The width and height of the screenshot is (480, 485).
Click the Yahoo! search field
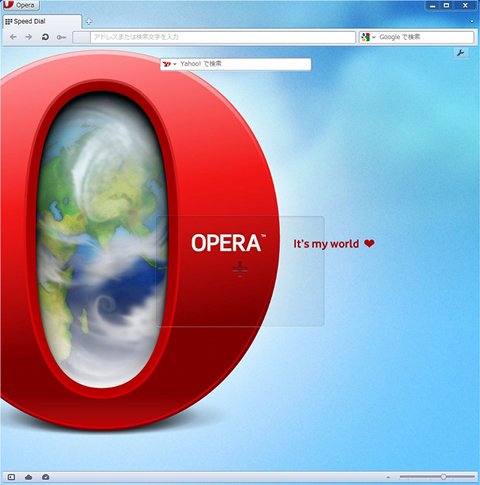(244, 64)
